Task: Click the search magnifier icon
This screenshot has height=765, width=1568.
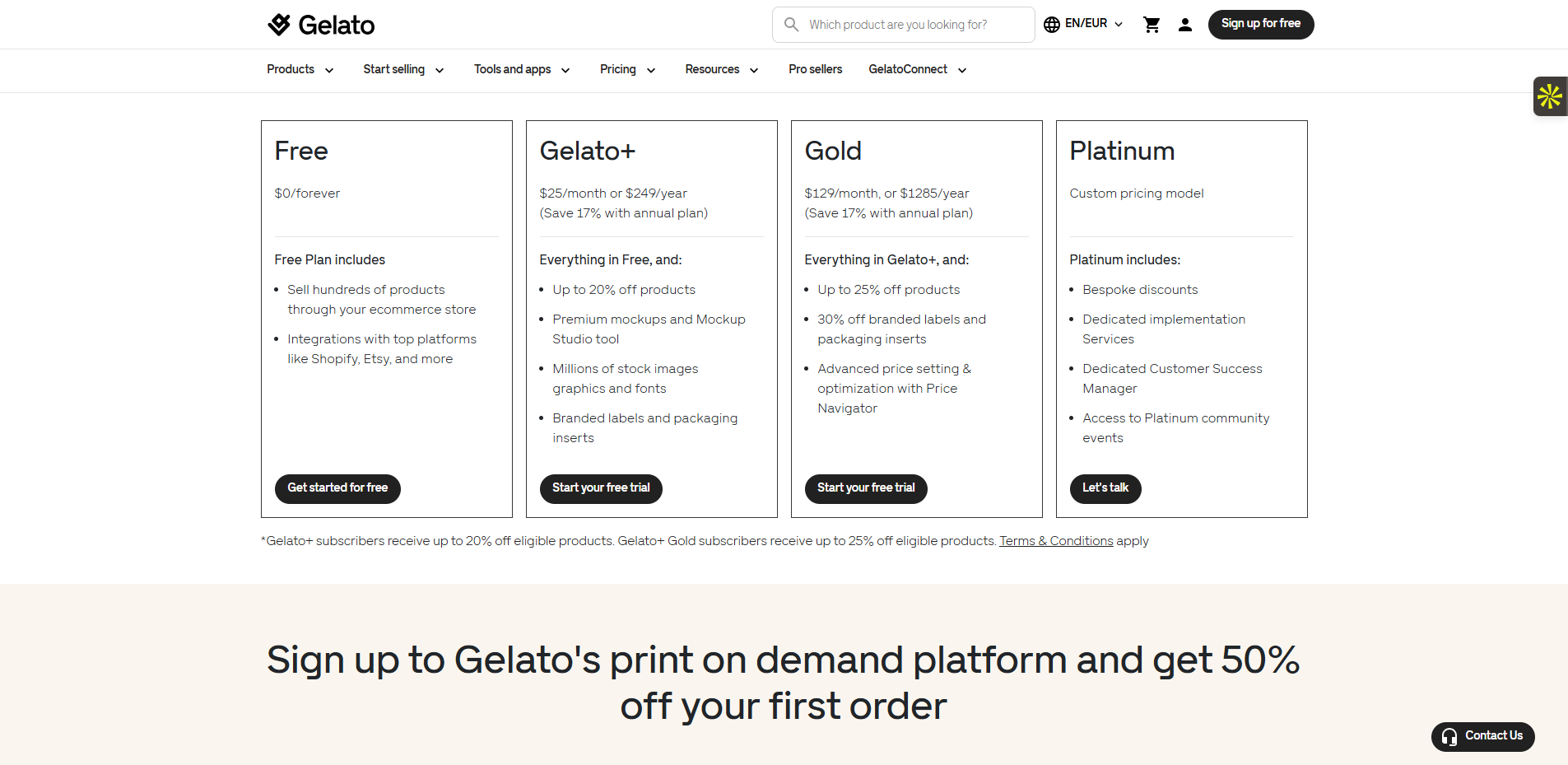Action: [x=791, y=25]
